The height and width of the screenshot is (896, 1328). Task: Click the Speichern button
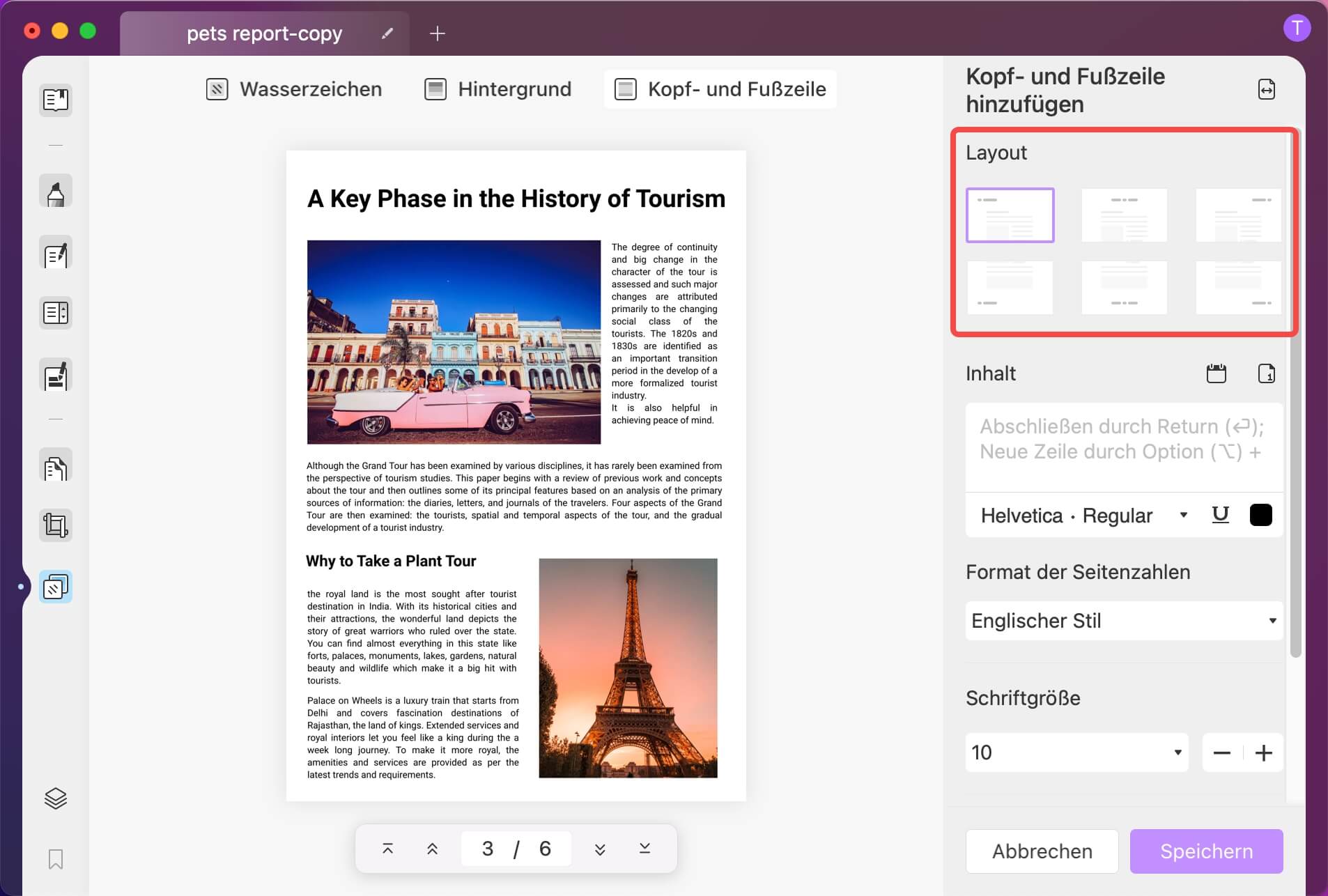coord(1206,851)
